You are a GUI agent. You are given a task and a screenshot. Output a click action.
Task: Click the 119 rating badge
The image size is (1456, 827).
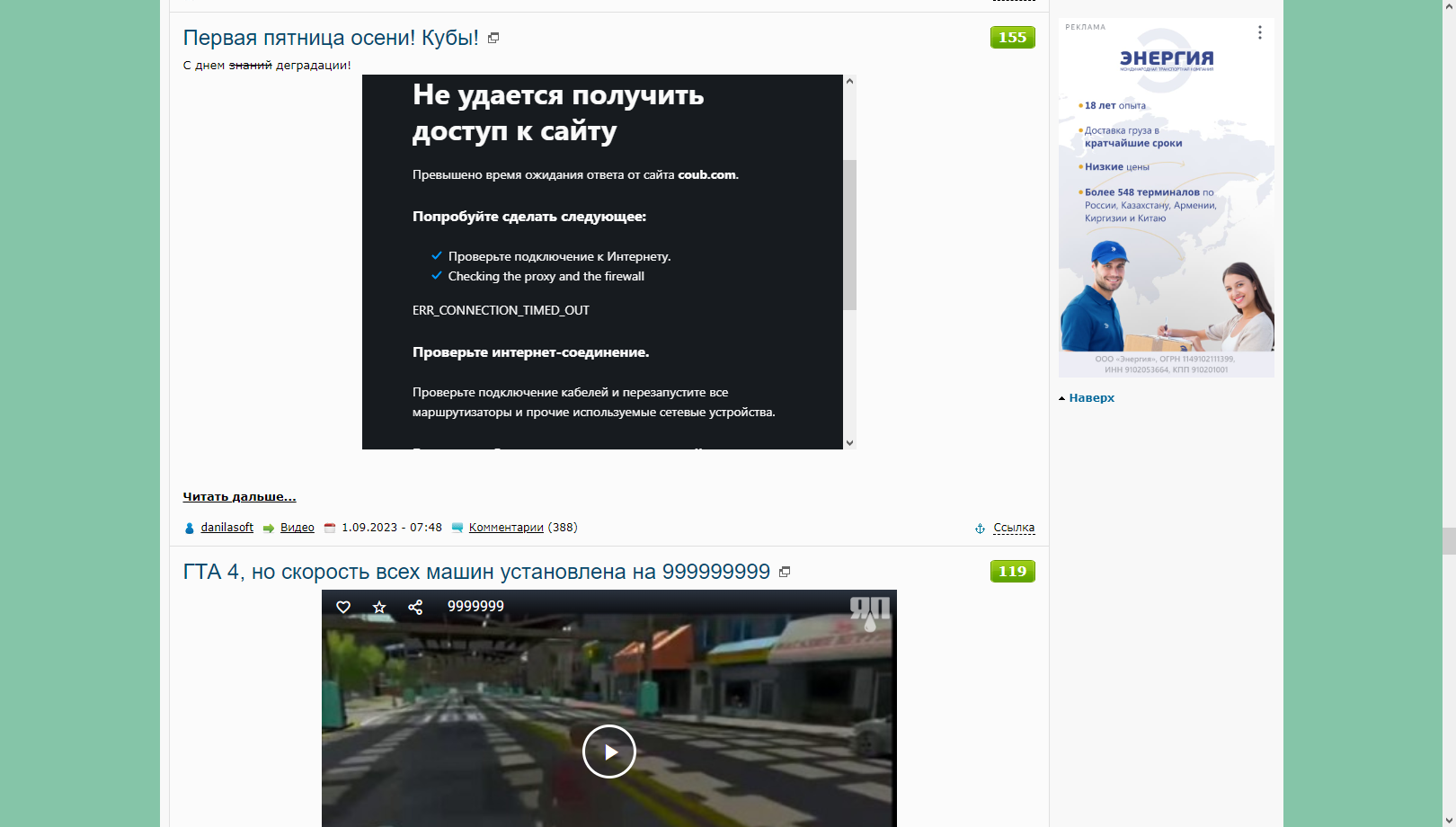click(1013, 571)
